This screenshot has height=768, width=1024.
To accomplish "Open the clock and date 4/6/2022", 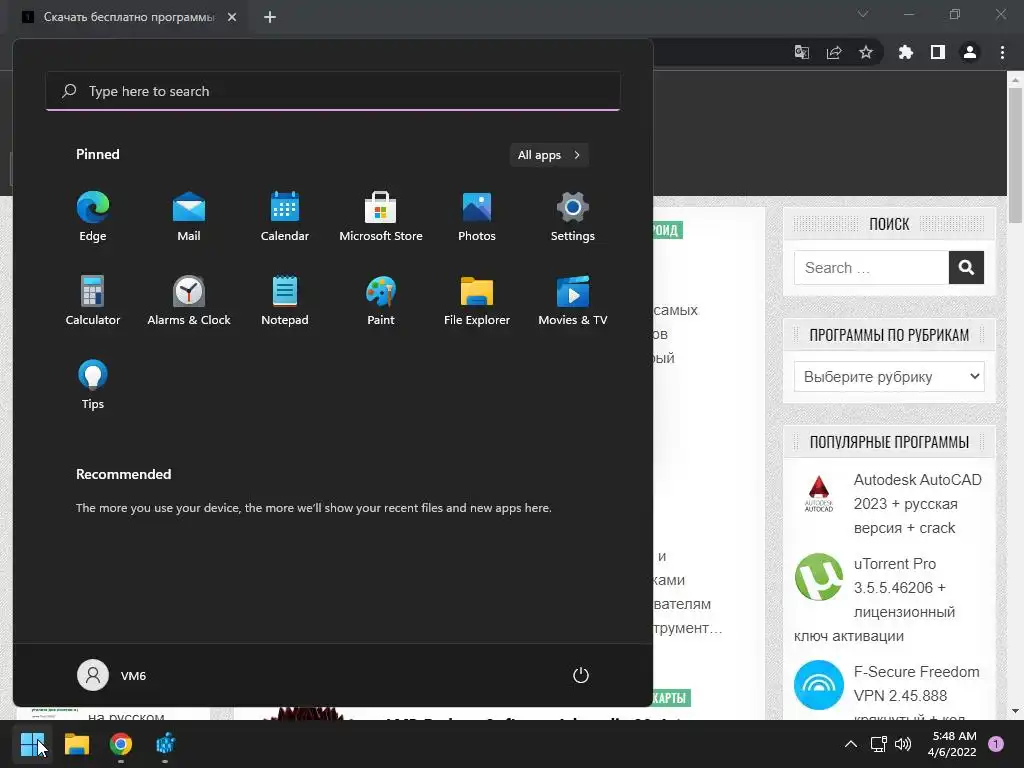I will click(952, 744).
